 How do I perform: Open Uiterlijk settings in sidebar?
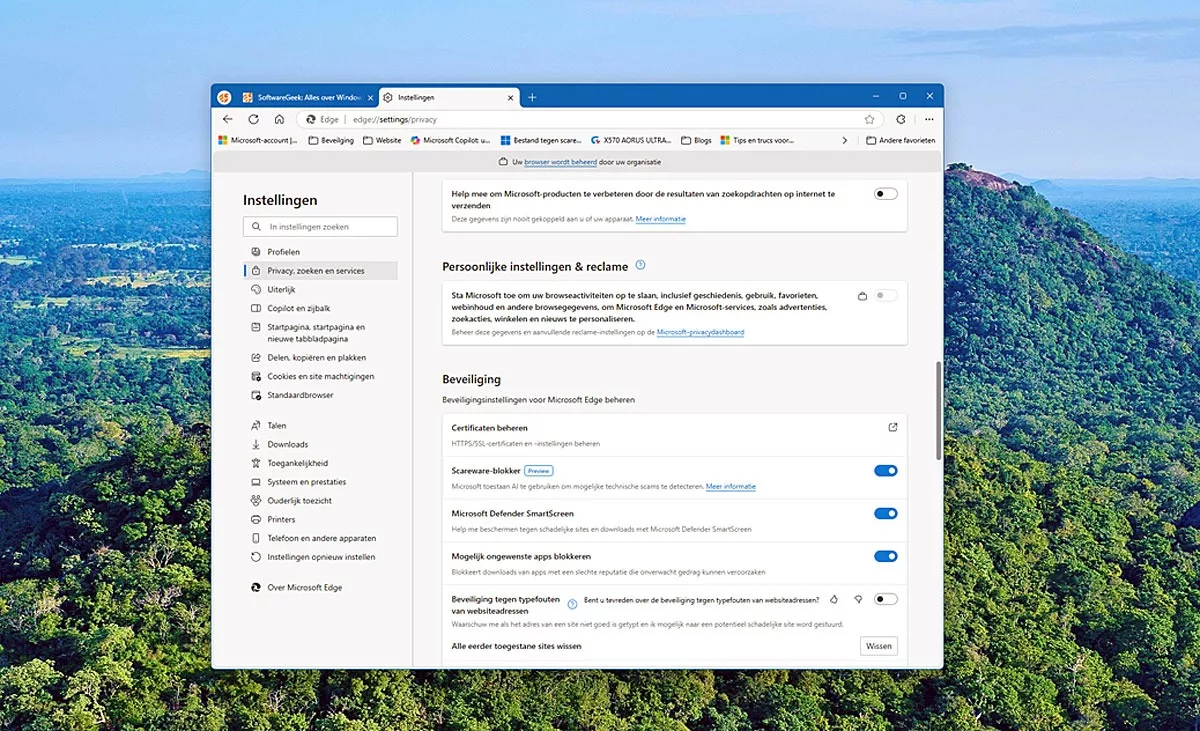pyautogui.click(x=320, y=289)
